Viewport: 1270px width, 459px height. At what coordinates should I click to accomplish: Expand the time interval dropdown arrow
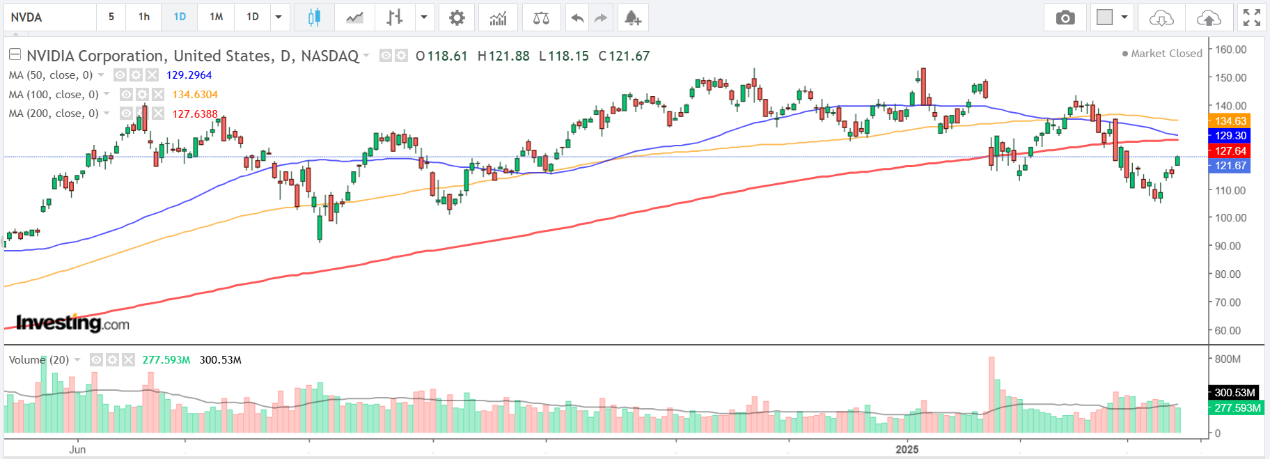click(277, 17)
